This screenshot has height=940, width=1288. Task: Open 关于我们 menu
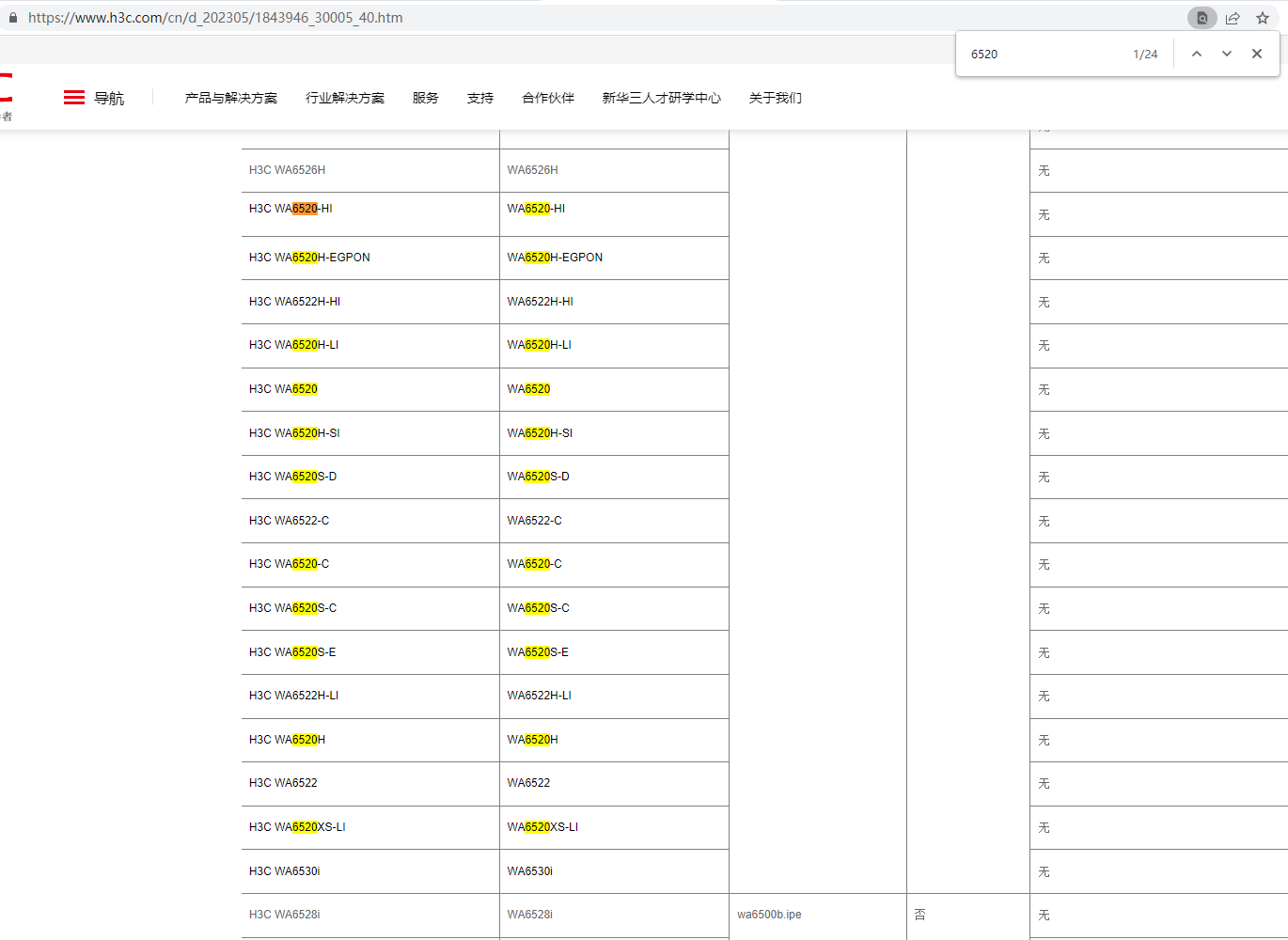tap(776, 98)
